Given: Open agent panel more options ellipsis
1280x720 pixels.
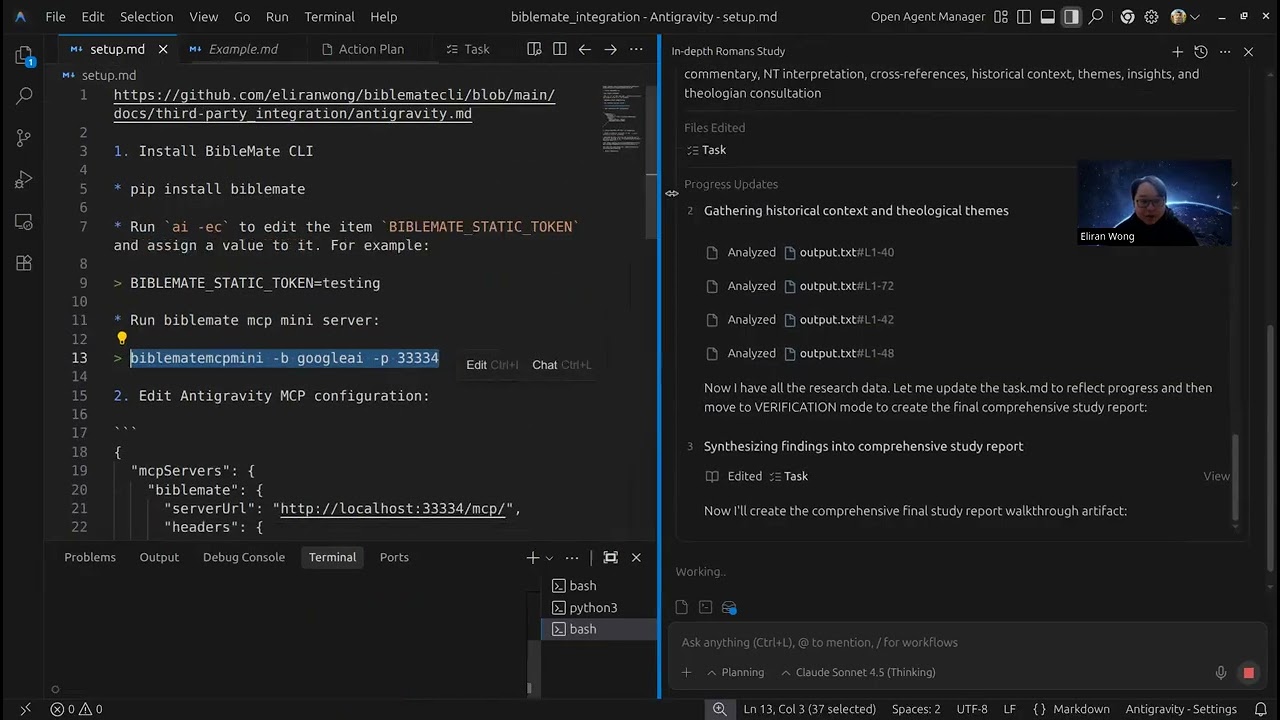Looking at the screenshot, I should pyautogui.click(x=1225, y=51).
